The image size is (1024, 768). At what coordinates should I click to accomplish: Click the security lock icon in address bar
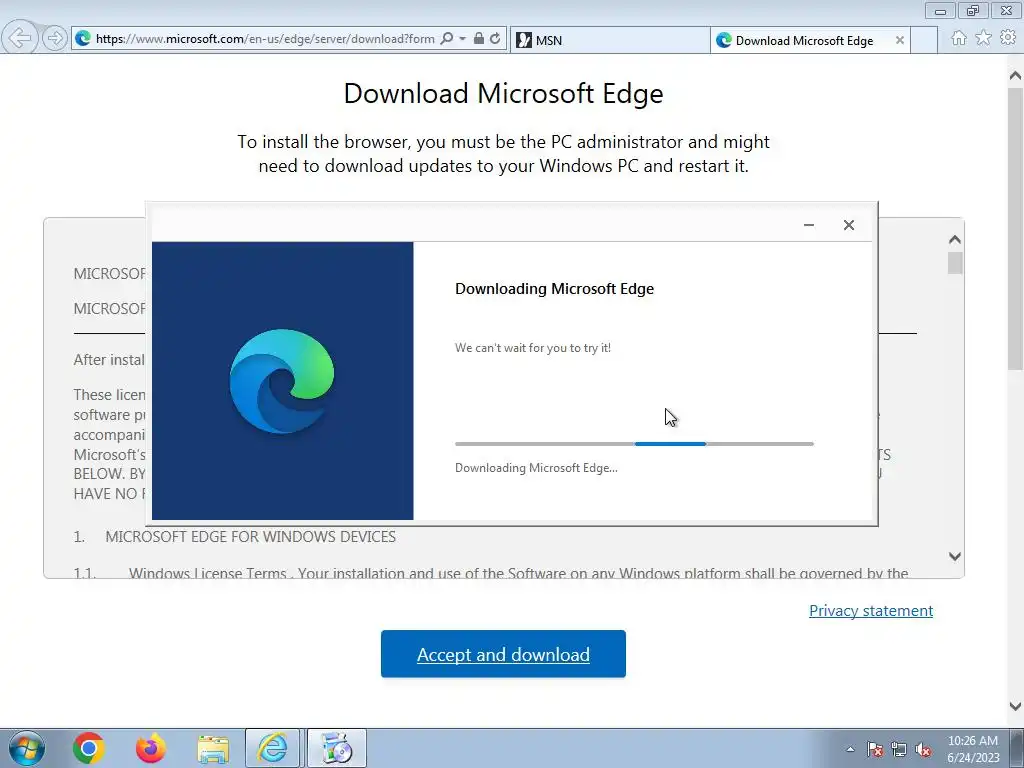point(479,39)
